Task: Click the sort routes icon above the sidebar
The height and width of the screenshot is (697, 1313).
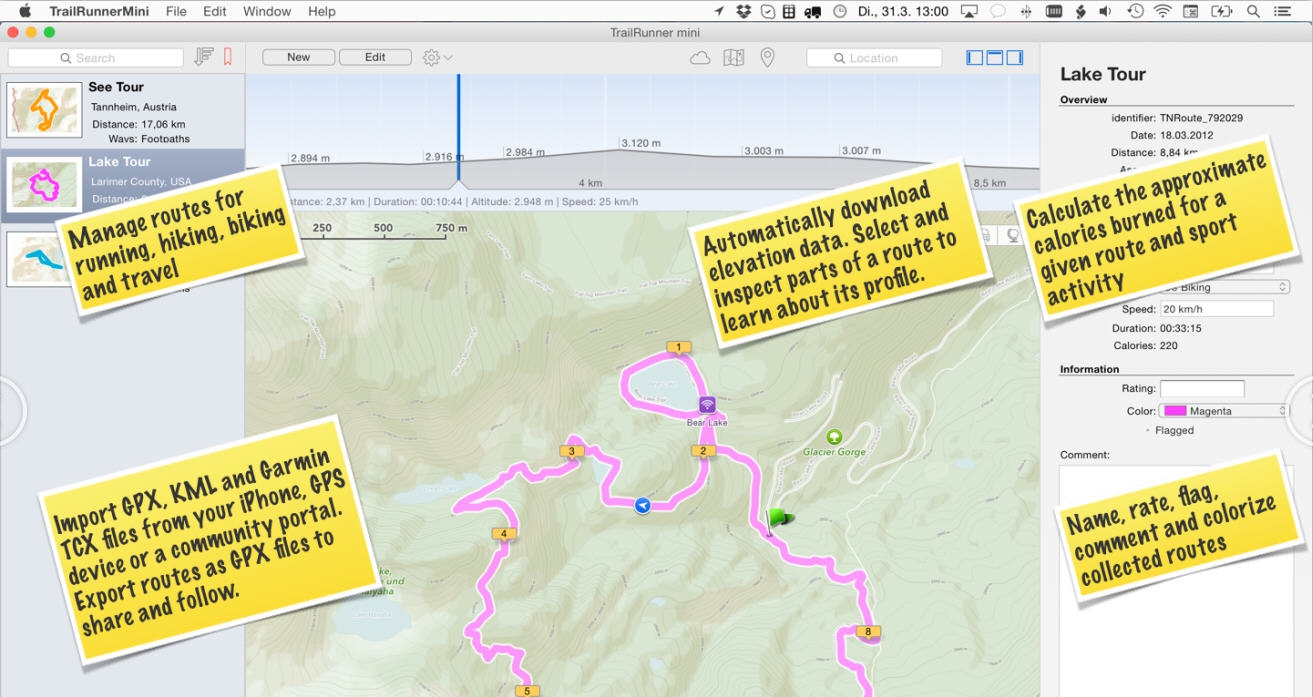Action: coord(204,57)
